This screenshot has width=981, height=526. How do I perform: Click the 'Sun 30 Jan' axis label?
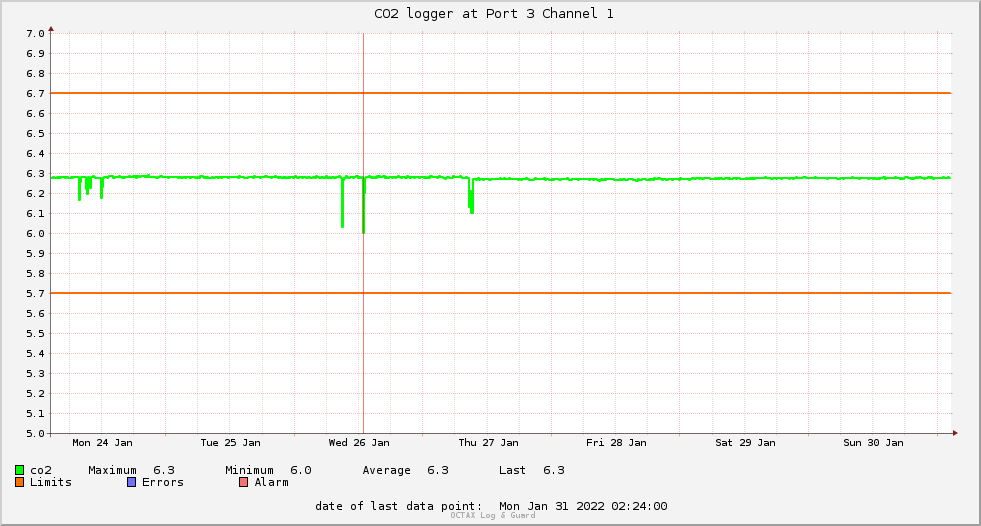coord(873,443)
